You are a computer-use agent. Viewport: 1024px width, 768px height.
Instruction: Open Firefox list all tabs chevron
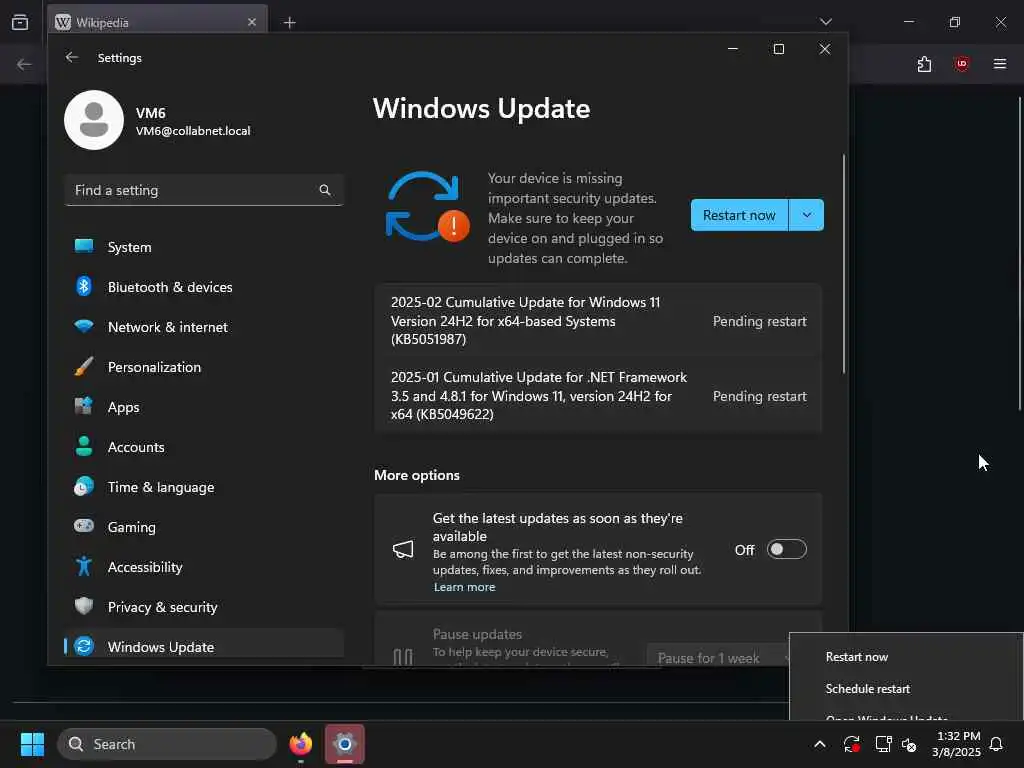click(x=826, y=22)
